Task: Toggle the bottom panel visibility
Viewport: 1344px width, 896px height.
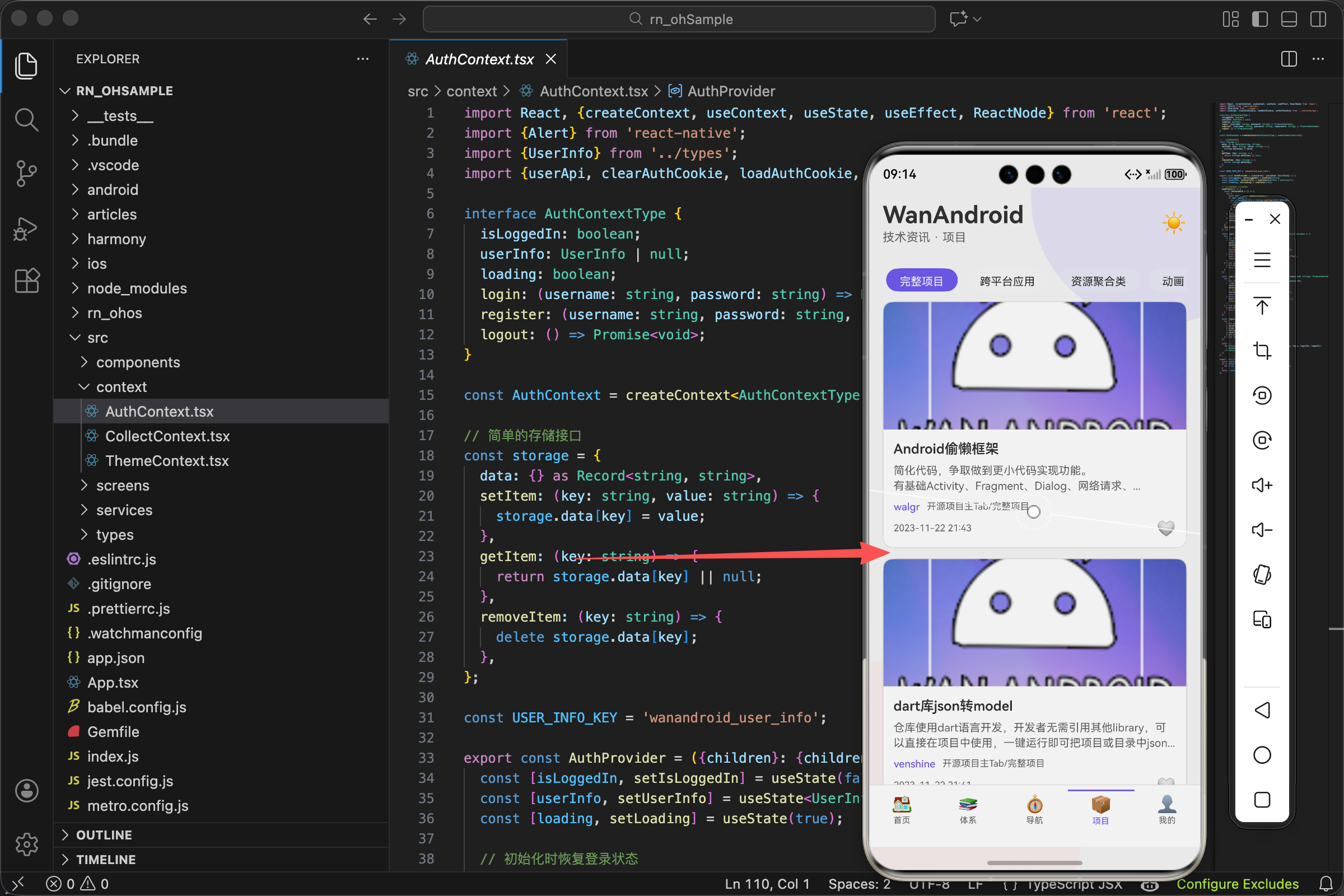Action: (x=1289, y=19)
